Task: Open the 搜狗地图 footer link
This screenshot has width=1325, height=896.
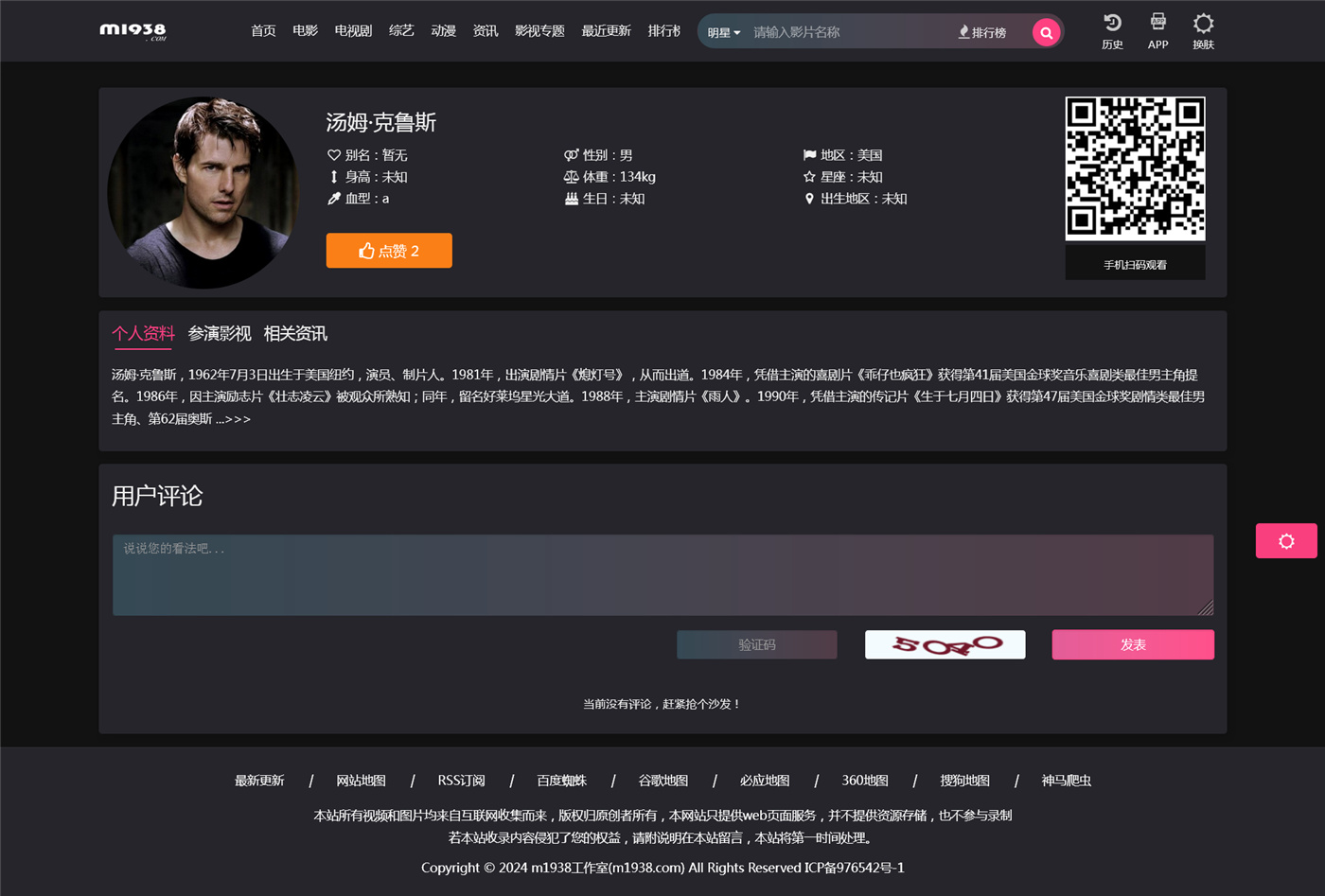Action: click(964, 781)
